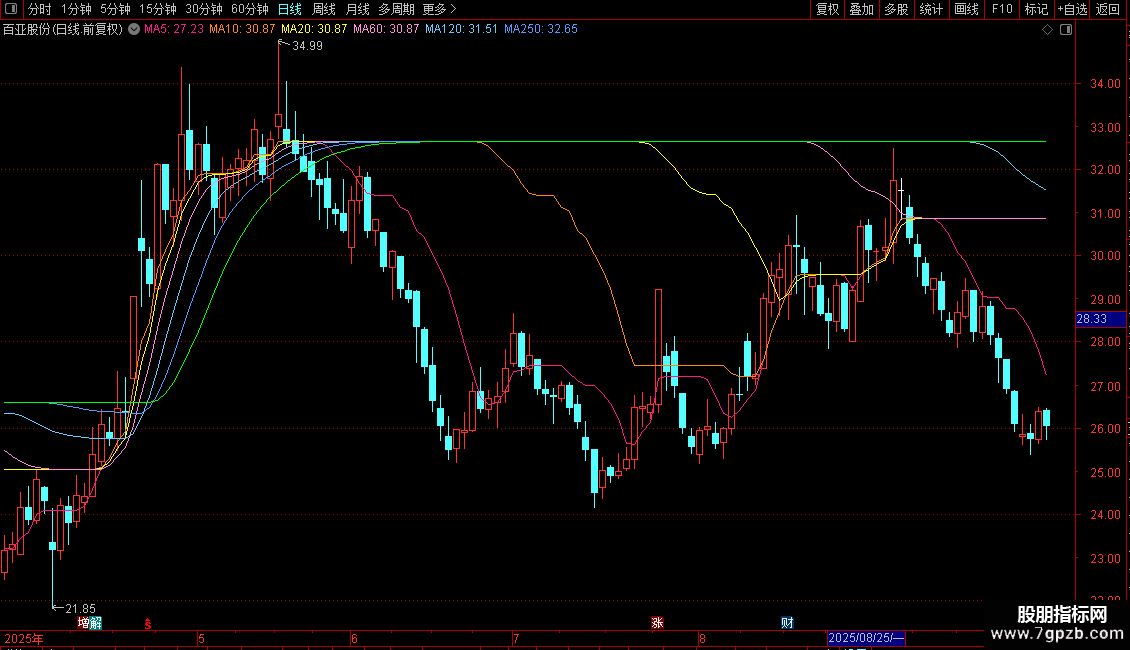Click the 叠加 overlay button

coord(861,9)
